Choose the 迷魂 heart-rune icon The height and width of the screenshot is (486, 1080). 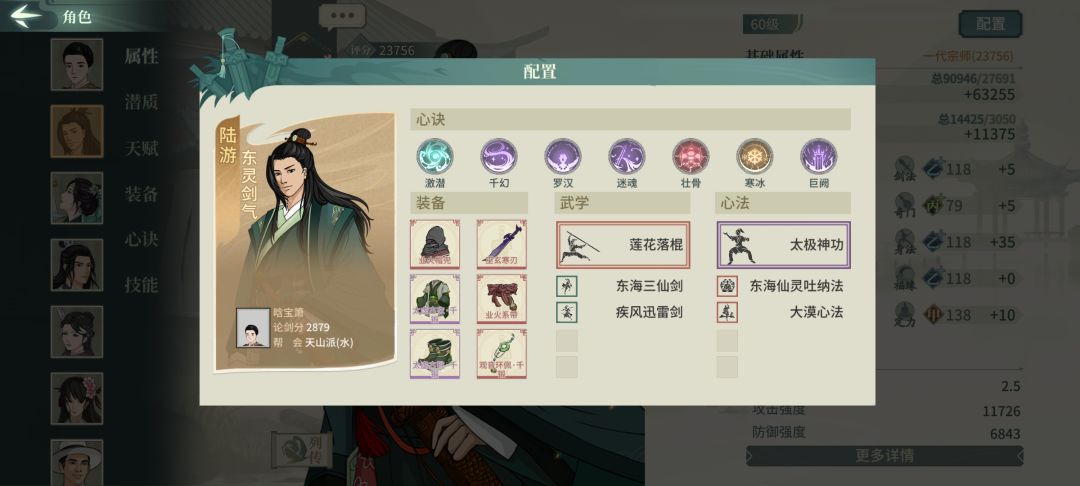[x=627, y=156]
